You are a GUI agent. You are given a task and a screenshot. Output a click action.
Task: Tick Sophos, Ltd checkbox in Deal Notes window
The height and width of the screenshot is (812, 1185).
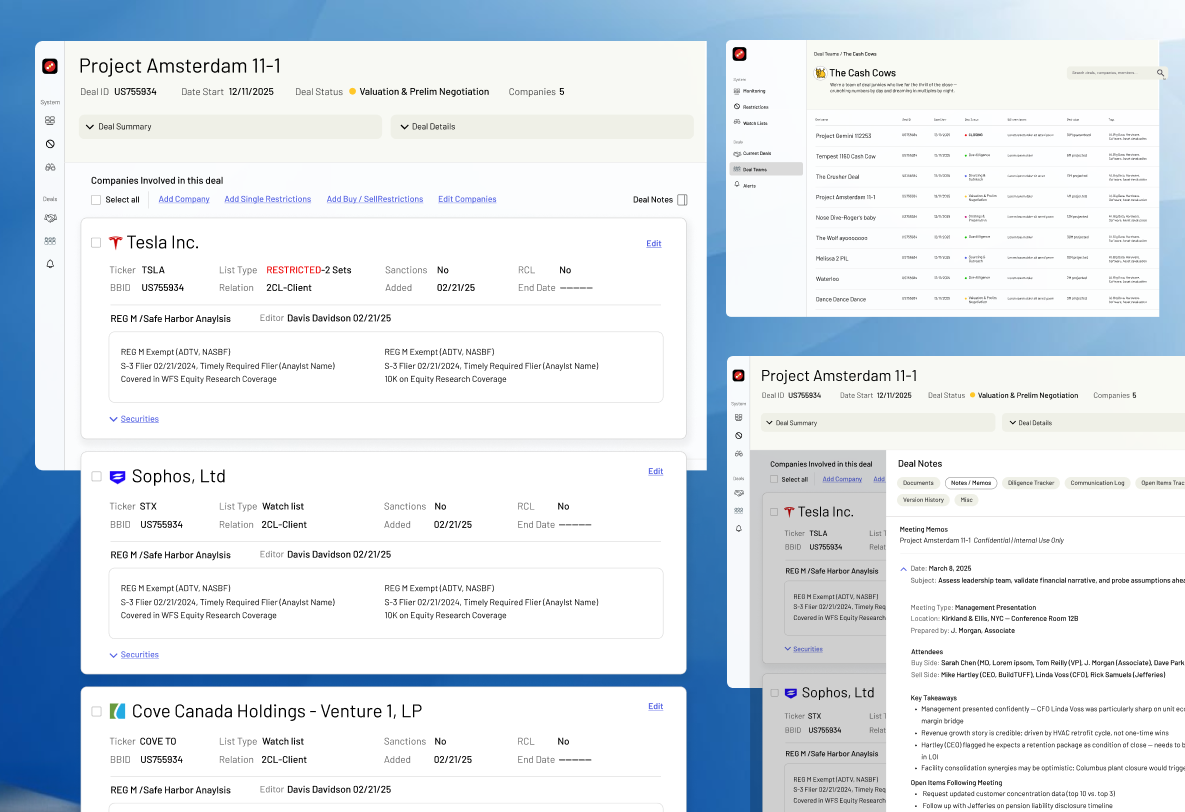[774, 693]
